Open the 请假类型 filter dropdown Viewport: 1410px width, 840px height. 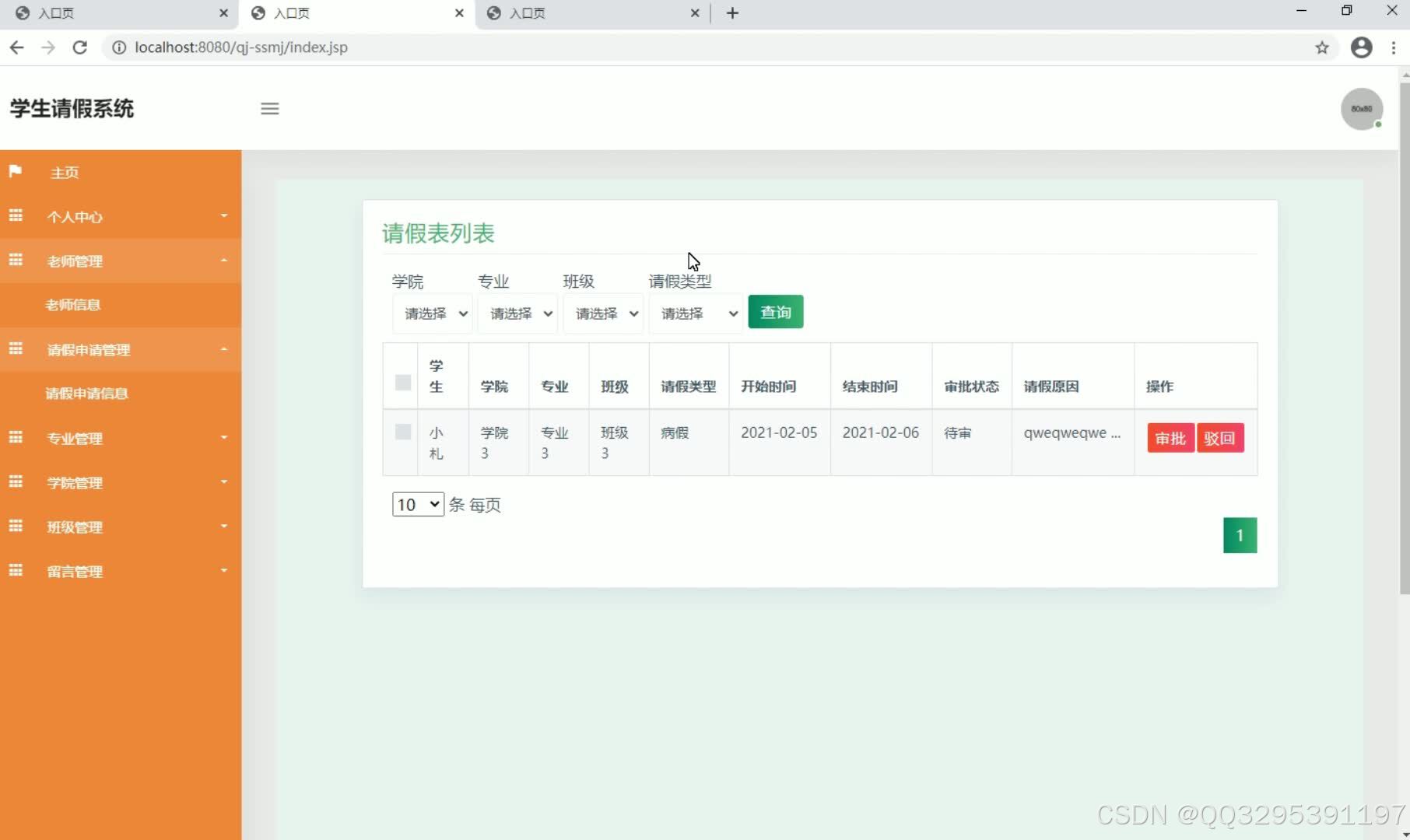click(x=696, y=313)
